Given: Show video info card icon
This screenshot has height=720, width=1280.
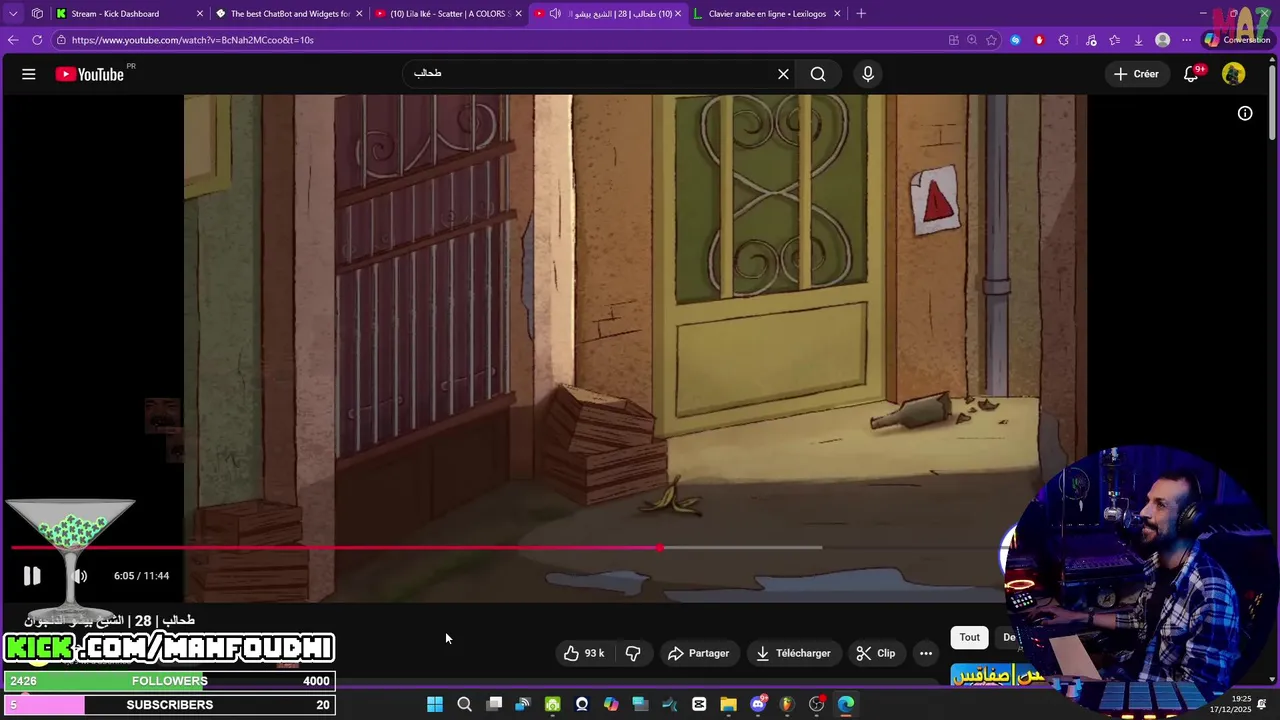Looking at the screenshot, I should pos(1245,113).
